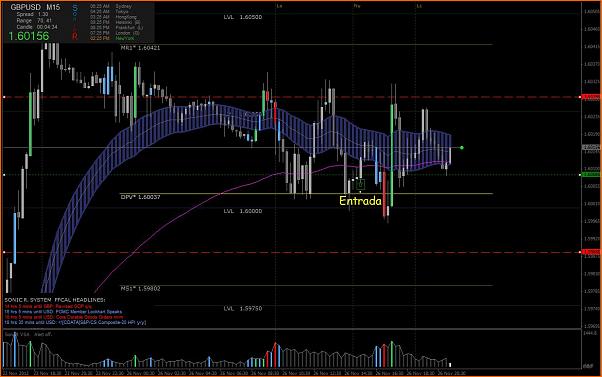602x377 pixels.
Task: Click the large green candle right of Entrada
Action: click(392, 155)
